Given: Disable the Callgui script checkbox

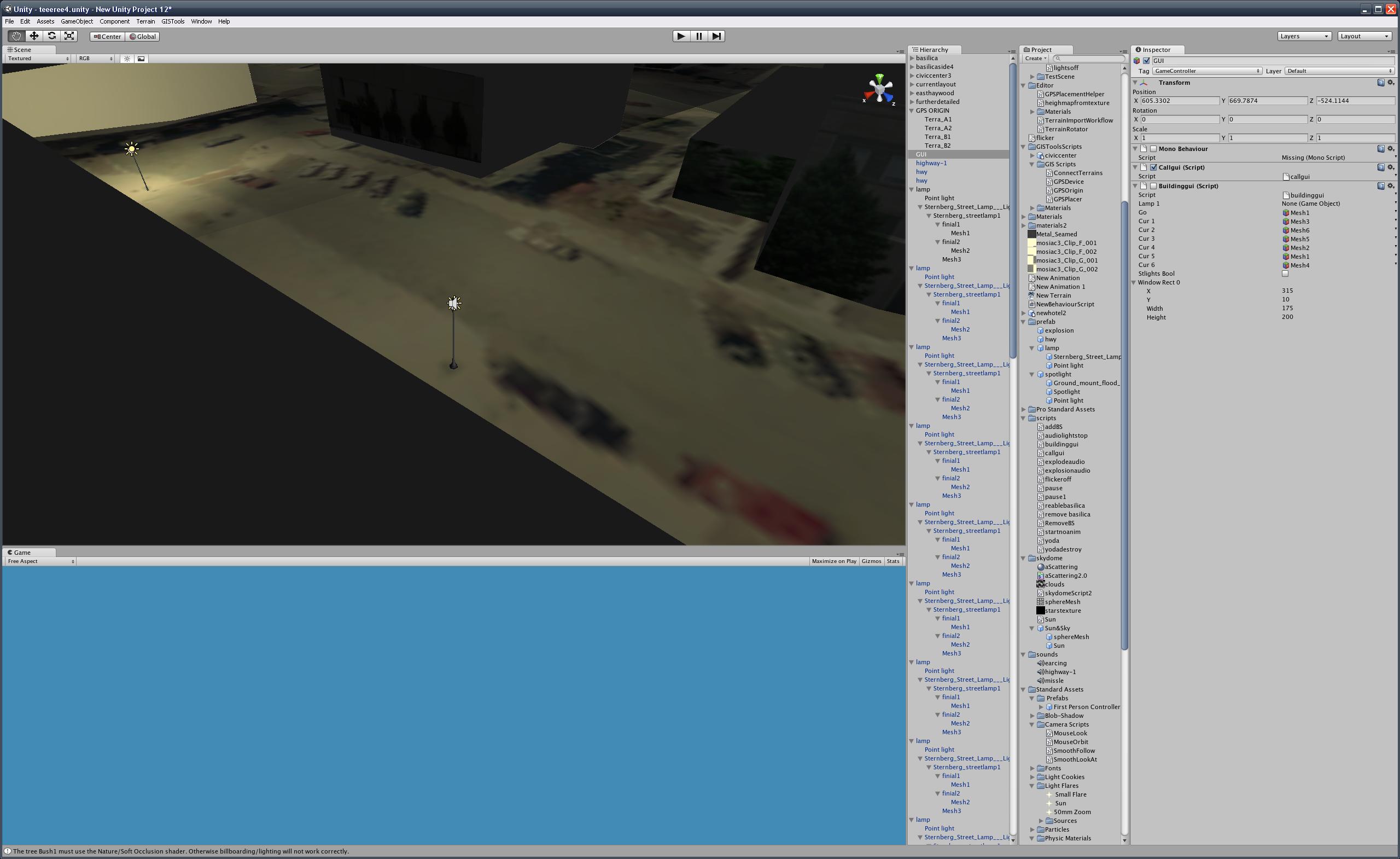Looking at the screenshot, I should point(1153,167).
